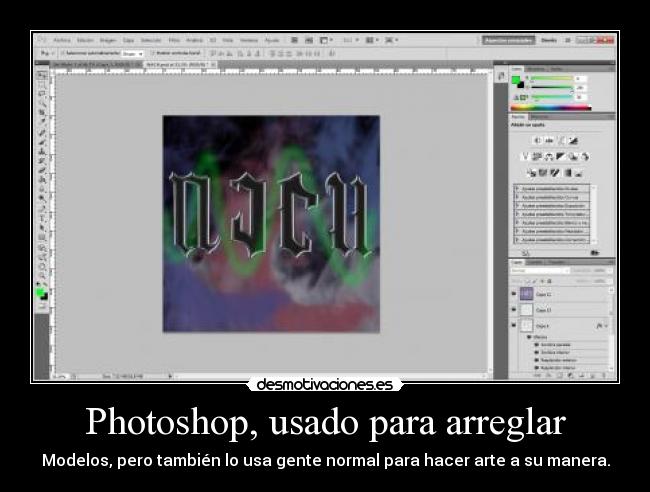This screenshot has height=492, width=650.
Task: Select the Capa 12 layer thumbnail
Action: click(526, 294)
